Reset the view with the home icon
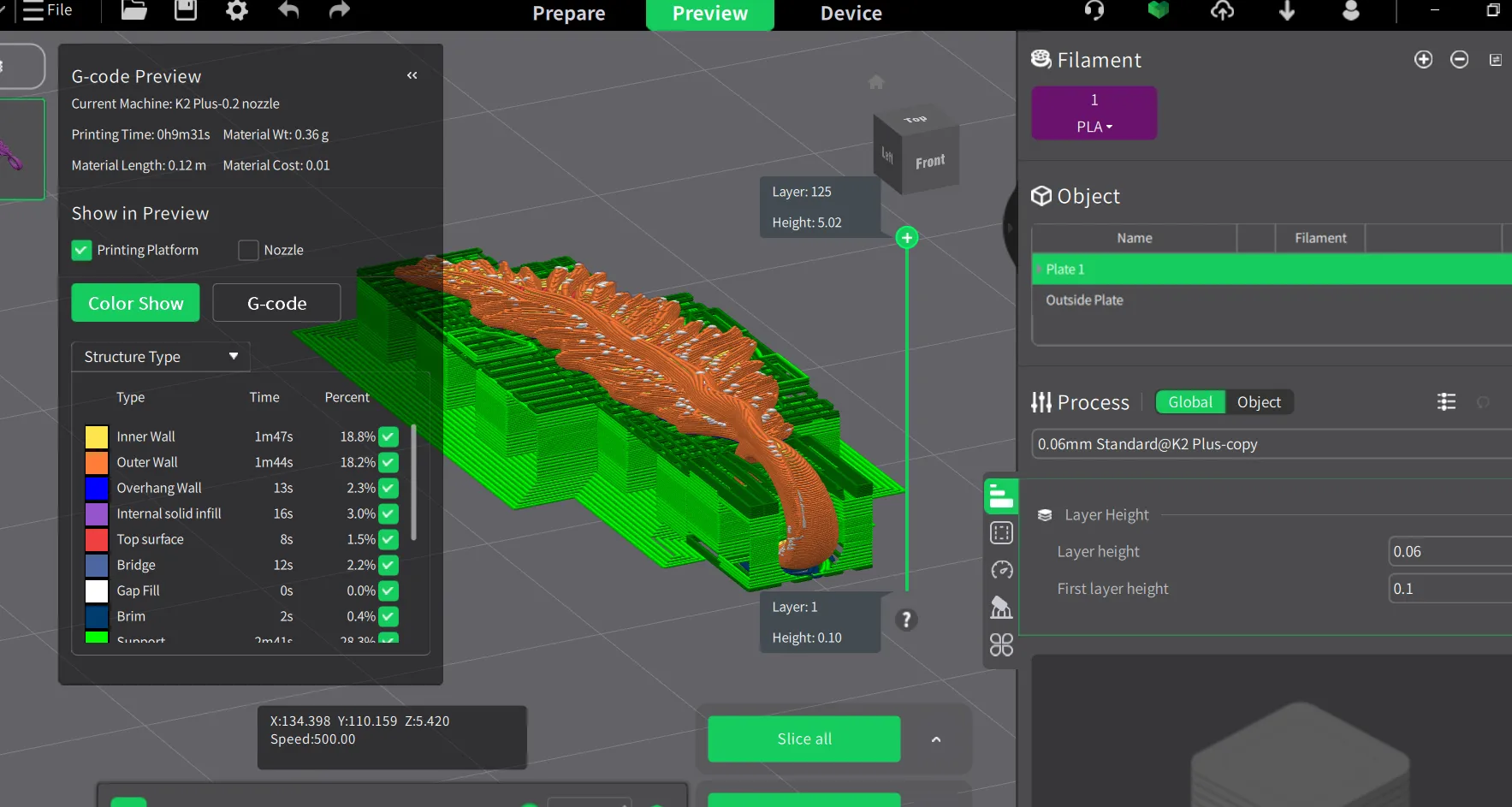 875,82
